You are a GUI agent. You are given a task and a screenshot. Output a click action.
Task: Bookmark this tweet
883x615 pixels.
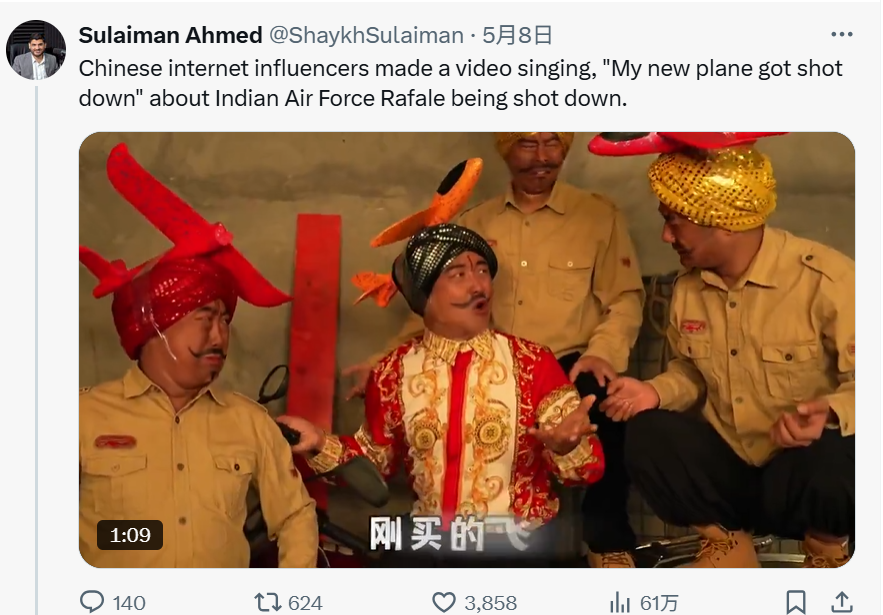(796, 602)
